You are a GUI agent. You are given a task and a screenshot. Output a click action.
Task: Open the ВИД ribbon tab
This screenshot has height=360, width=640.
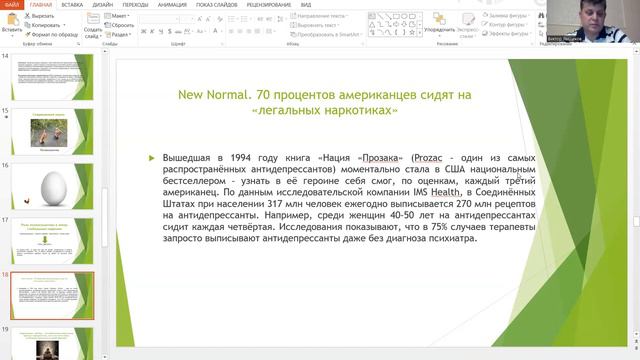coord(306,5)
